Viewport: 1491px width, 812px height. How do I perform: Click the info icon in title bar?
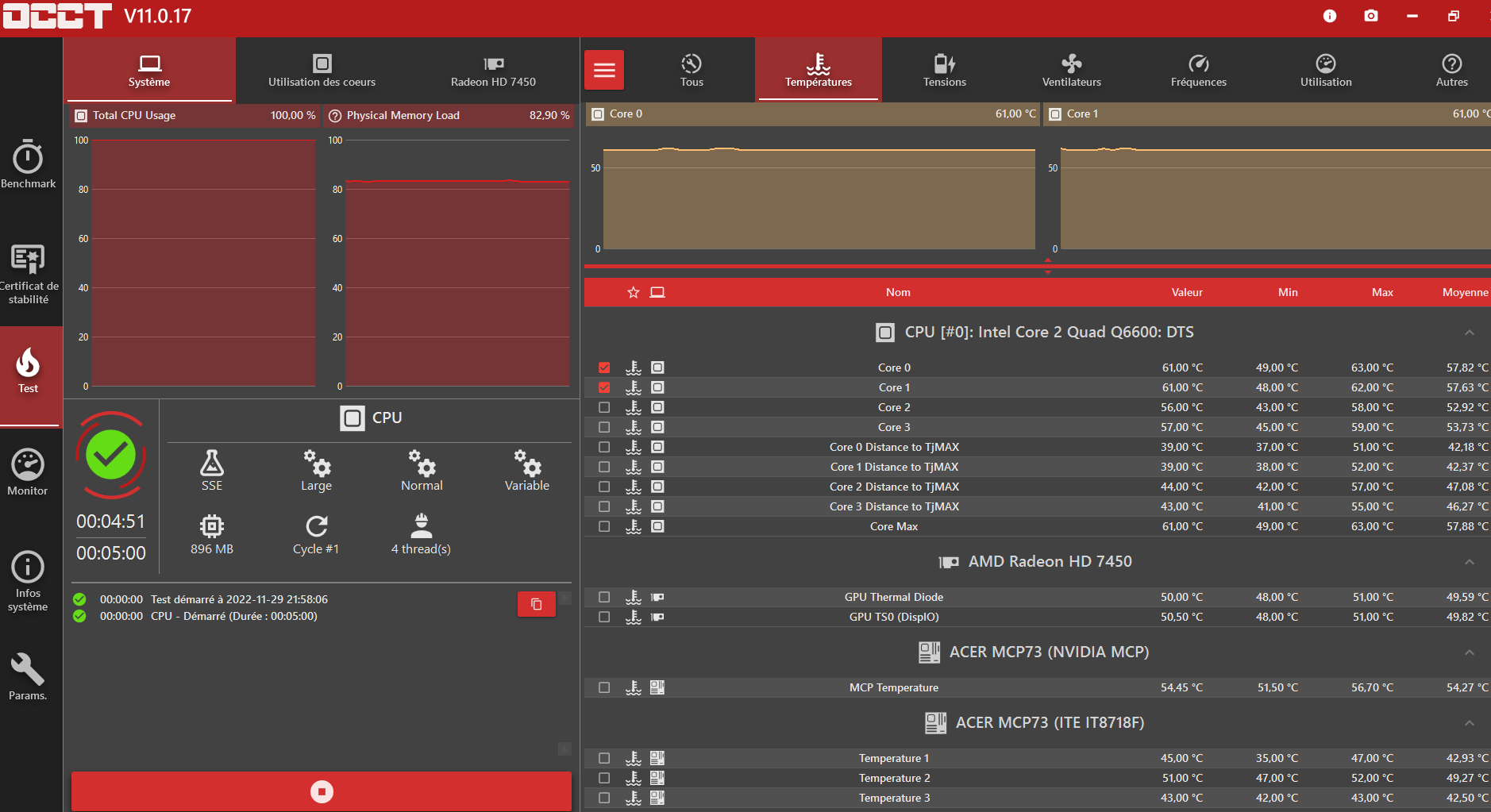pos(1330,16)
